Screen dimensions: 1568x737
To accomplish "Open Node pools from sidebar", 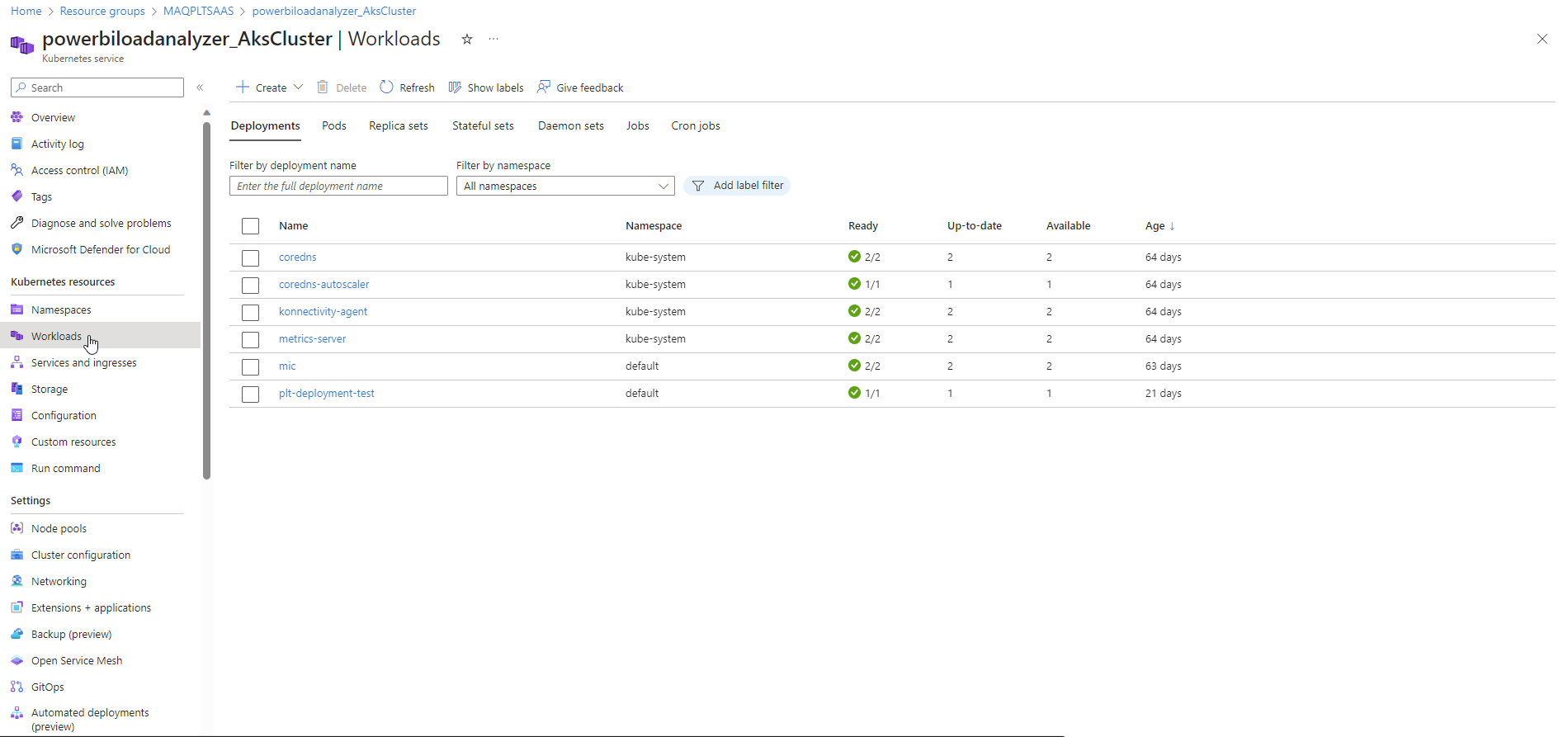I will (x=59, y=528).
